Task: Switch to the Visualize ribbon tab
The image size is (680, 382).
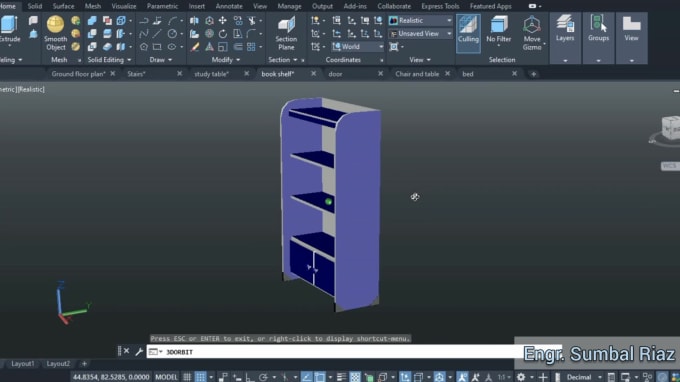Action: point(124,6)
